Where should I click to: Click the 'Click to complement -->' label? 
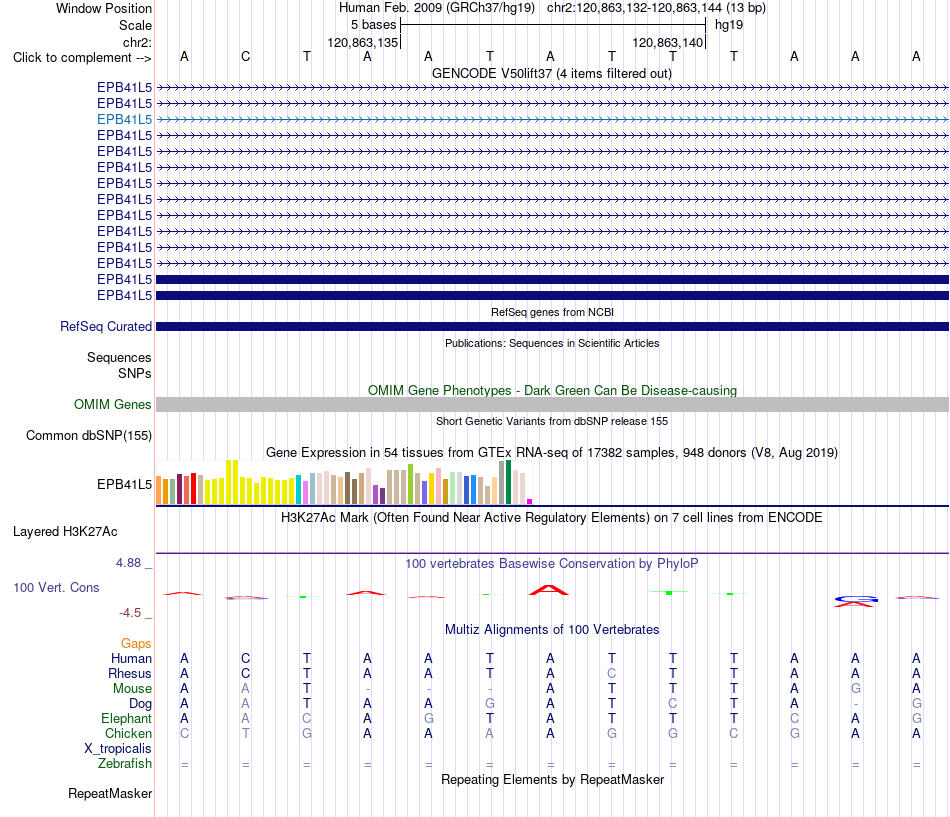point(82,58)
